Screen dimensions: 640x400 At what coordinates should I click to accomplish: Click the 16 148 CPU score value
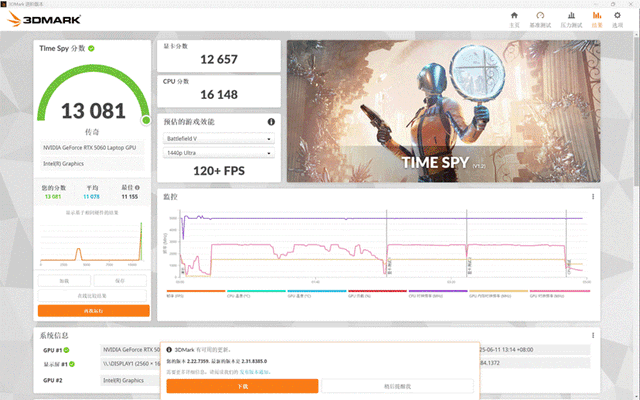point(219,95)
